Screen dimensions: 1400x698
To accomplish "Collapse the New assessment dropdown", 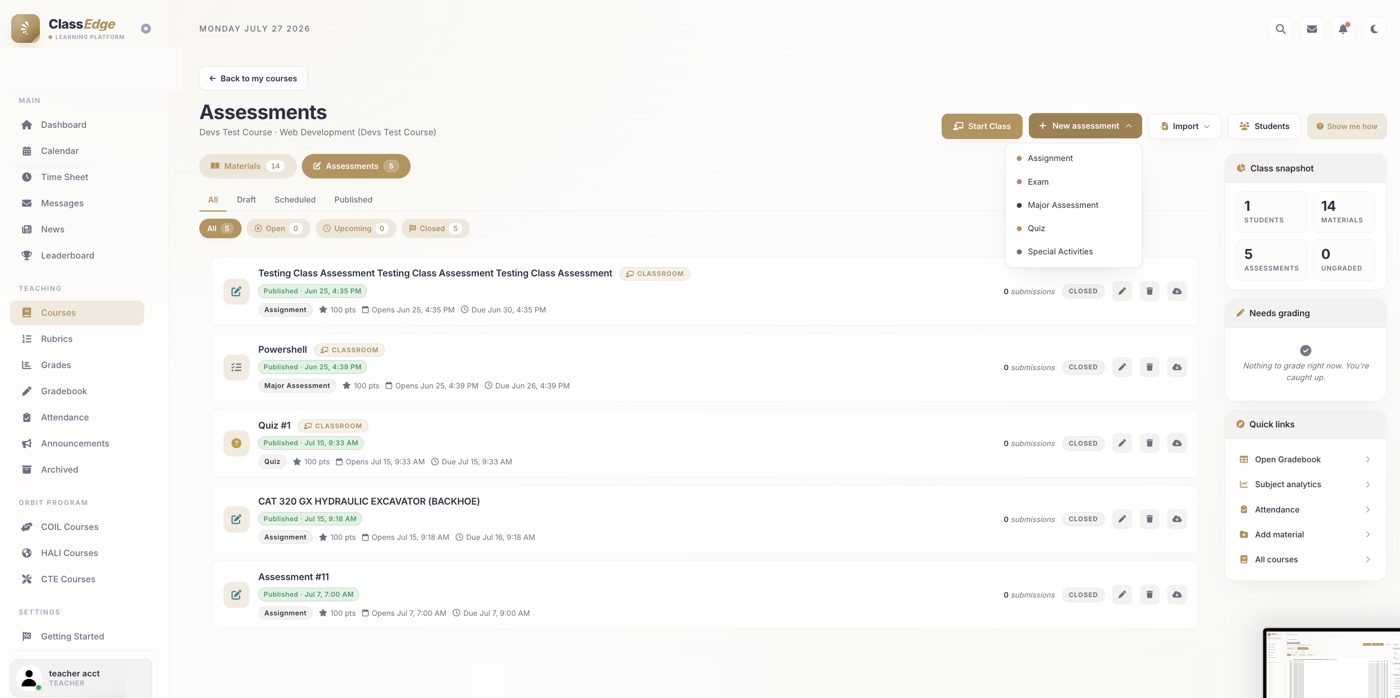I will [1085, 126].
